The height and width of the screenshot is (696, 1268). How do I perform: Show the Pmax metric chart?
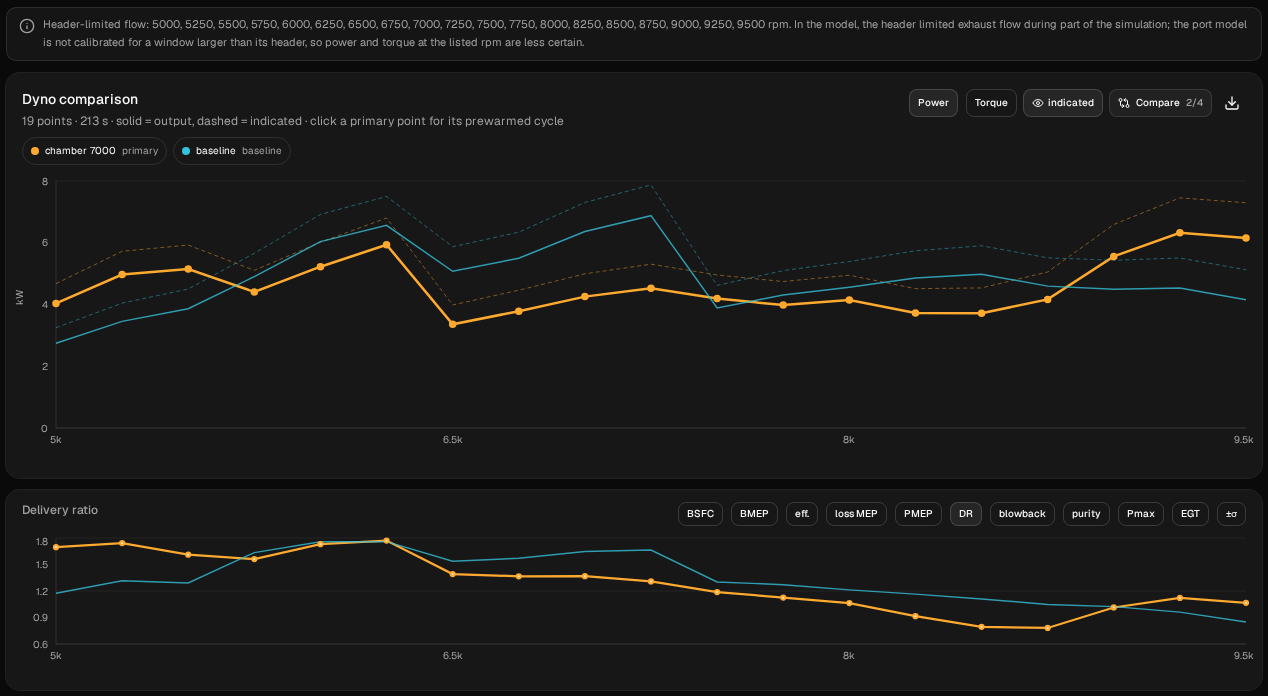pos(1140,514)
